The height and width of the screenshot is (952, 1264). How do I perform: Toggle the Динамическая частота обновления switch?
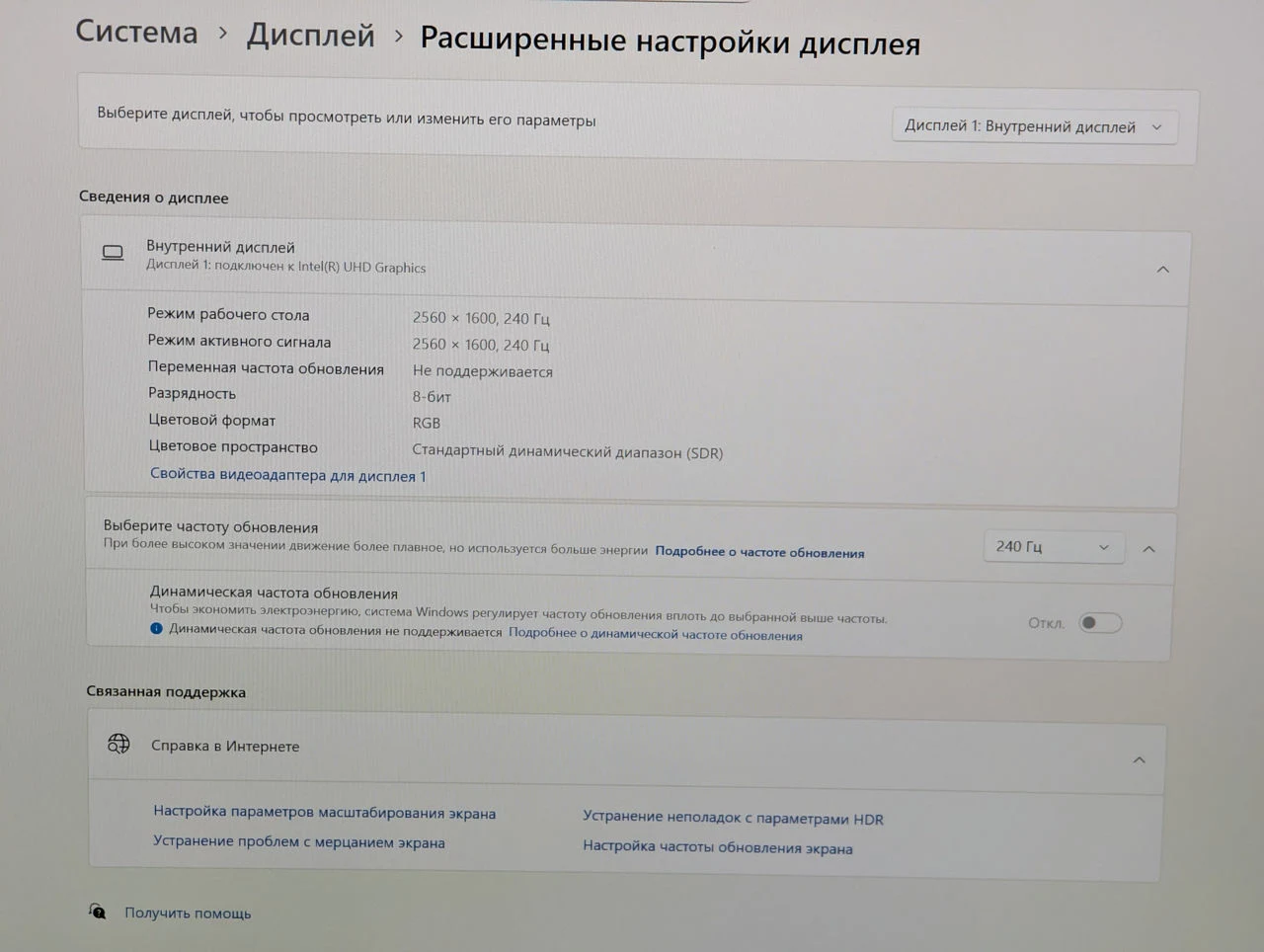pos(1100,622)
